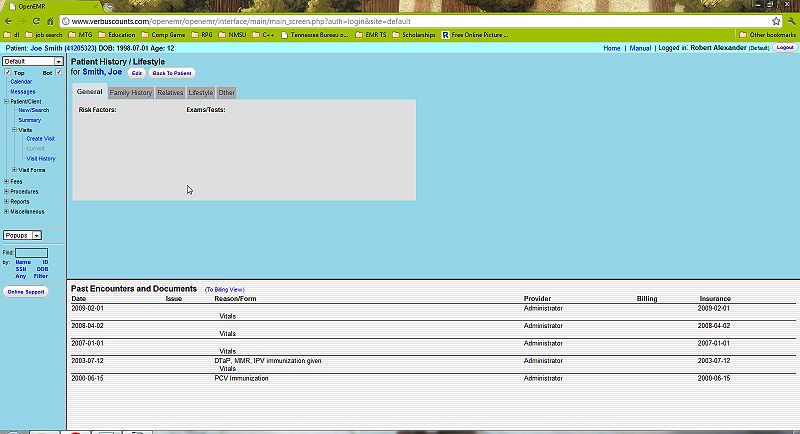This screenshot has height=434, width=800.
Task: Switch to the Lifestyle tab
Action: [x=200, y=93]
